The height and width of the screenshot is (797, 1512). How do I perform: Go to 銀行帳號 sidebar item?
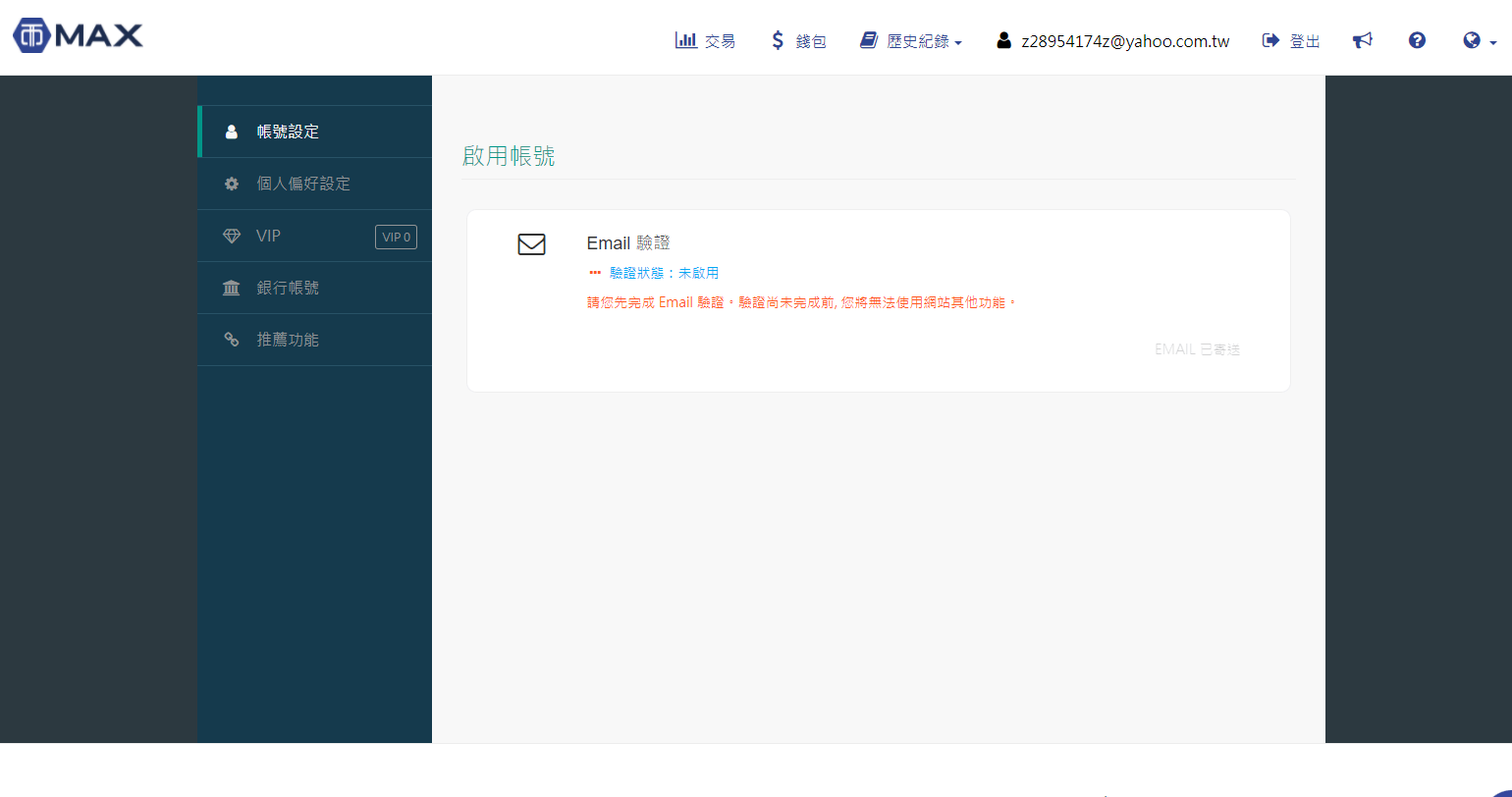click(x=288, y=288)
